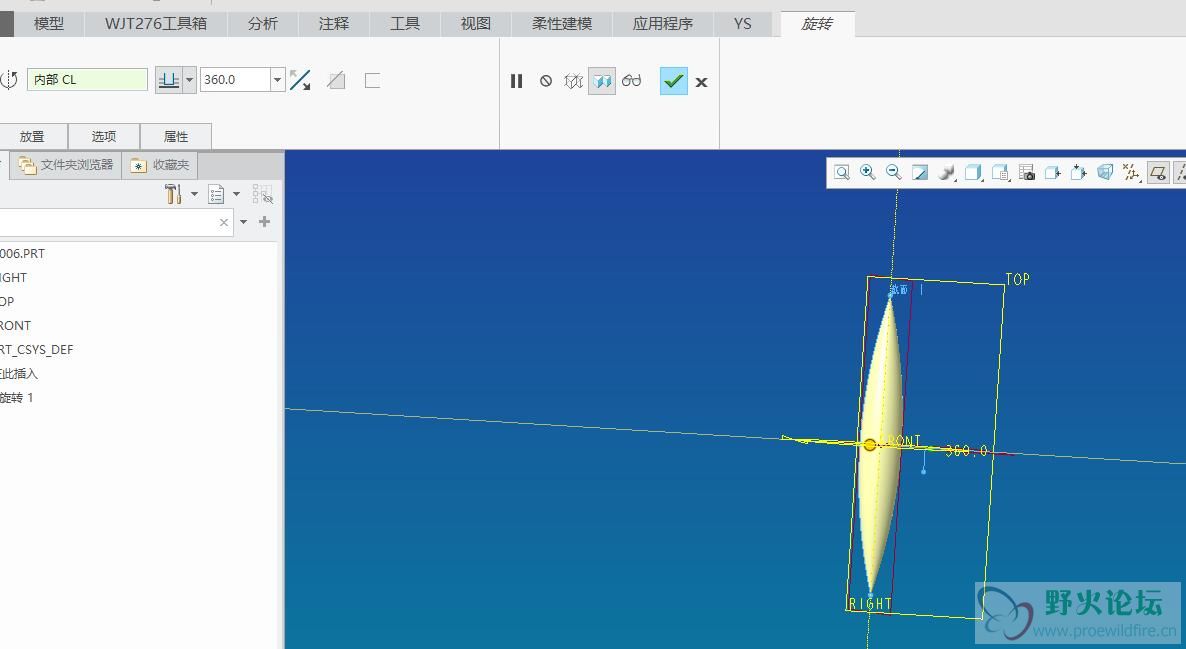The width and height of the screenshot is (1186, 649).
Task: Open the rendering options icon
Action: [x=946, y=172]
